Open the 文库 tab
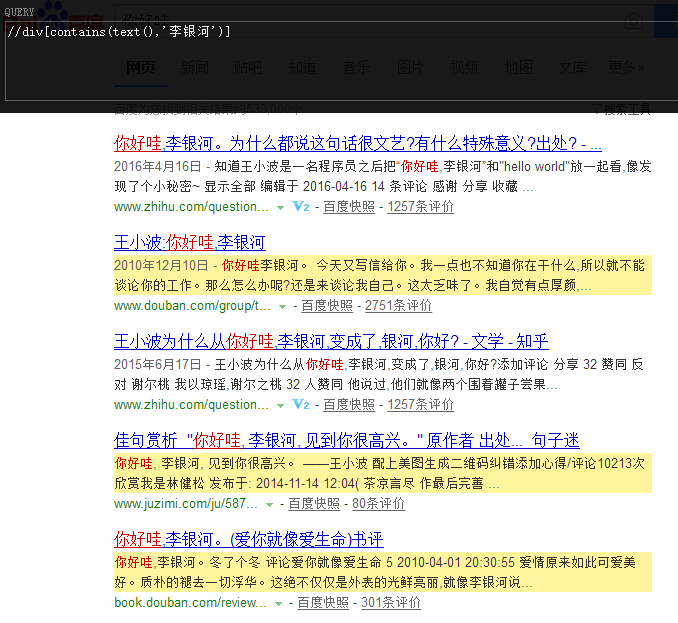 click(572, 68)
